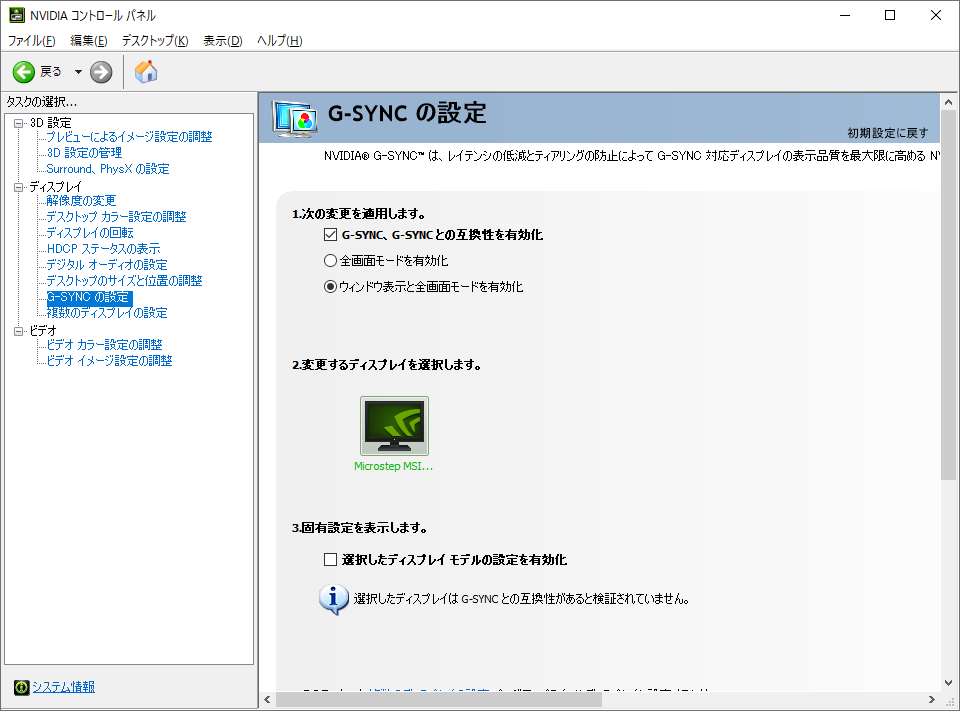Click the ビデオ category label
The image size is (960, 711).
(x=43, y=331)
